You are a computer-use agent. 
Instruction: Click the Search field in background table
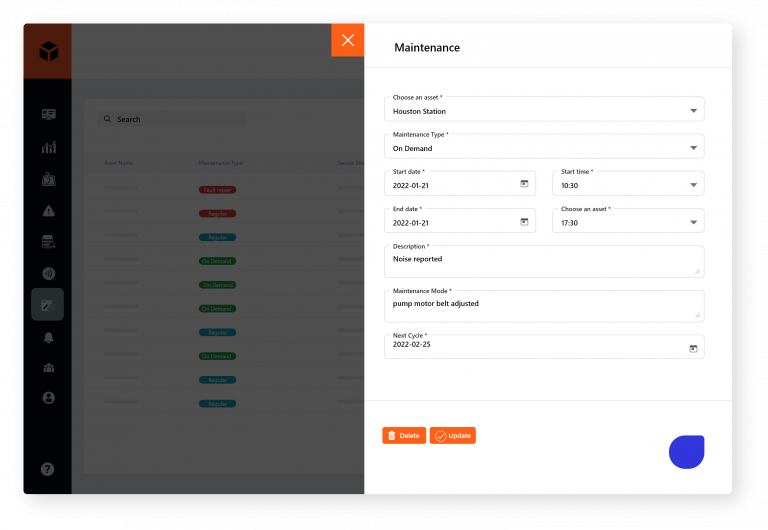coord(172,119)
